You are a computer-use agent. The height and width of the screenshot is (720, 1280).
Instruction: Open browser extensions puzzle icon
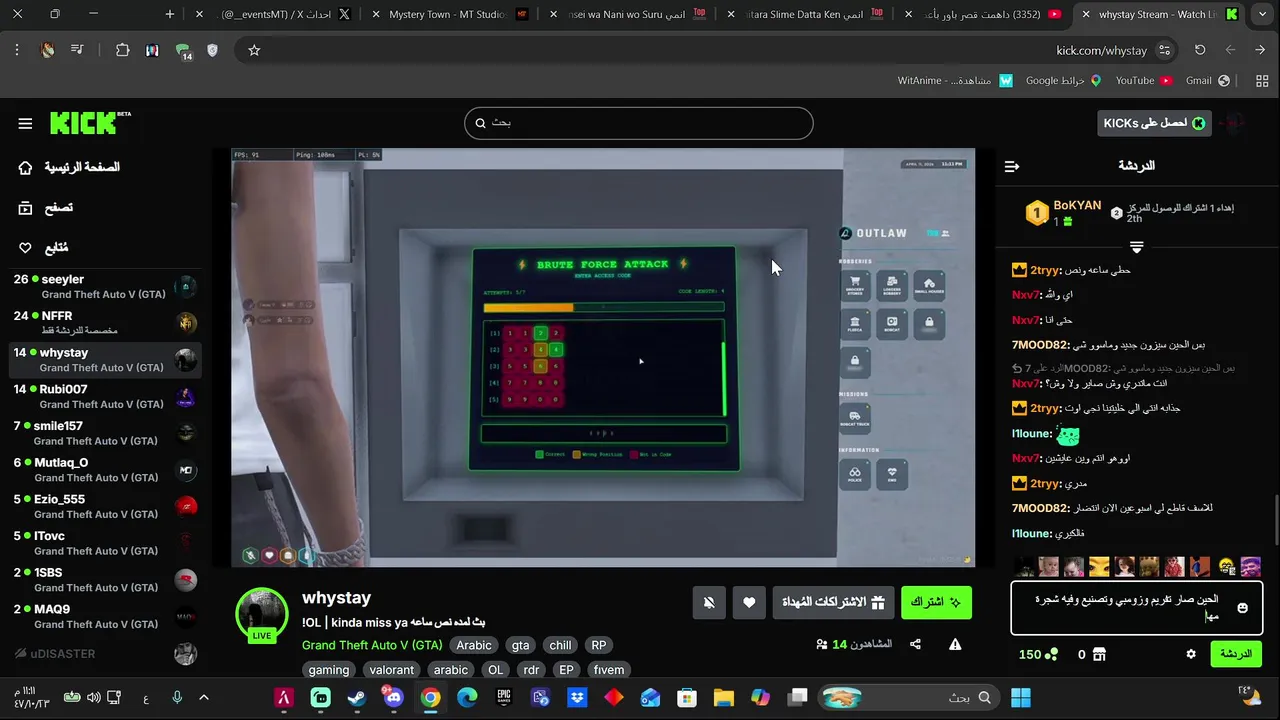click(x=123, y=50)
